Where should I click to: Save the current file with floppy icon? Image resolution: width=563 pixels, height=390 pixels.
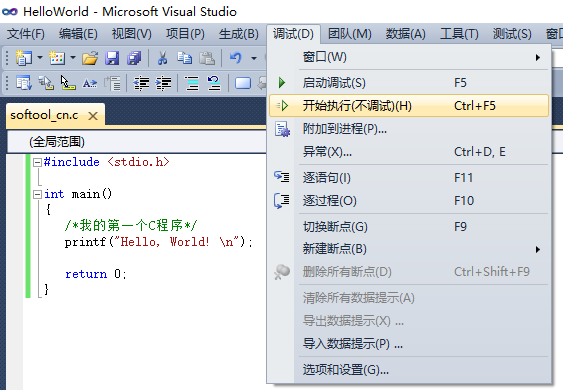coord(112,58)
